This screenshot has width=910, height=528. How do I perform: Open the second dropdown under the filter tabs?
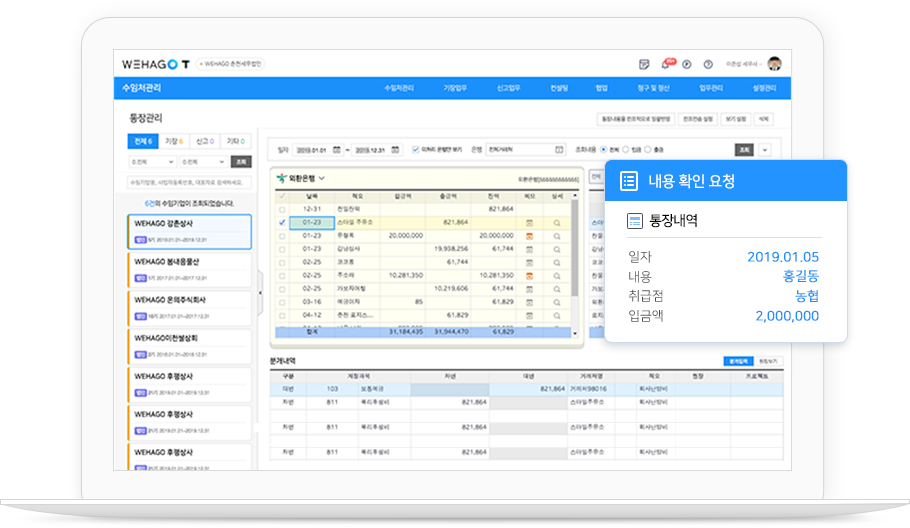[203, 162]
